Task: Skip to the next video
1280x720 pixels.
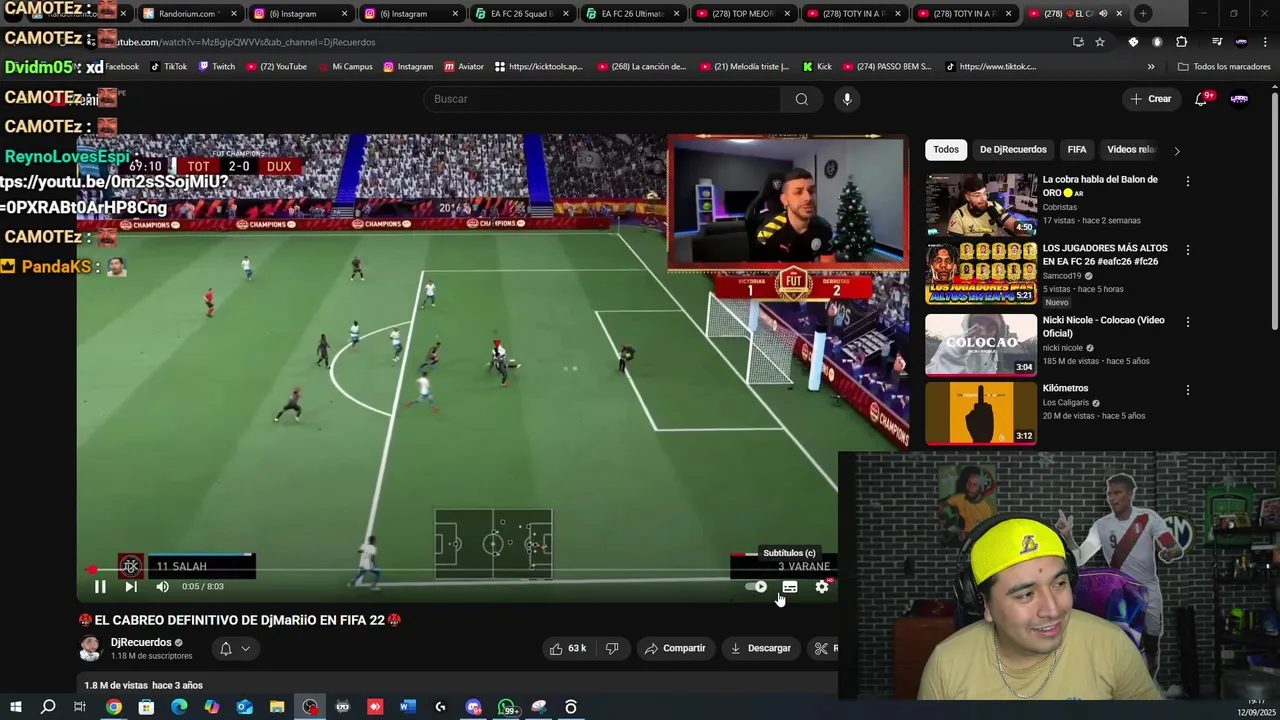Action: pos(131,587)
